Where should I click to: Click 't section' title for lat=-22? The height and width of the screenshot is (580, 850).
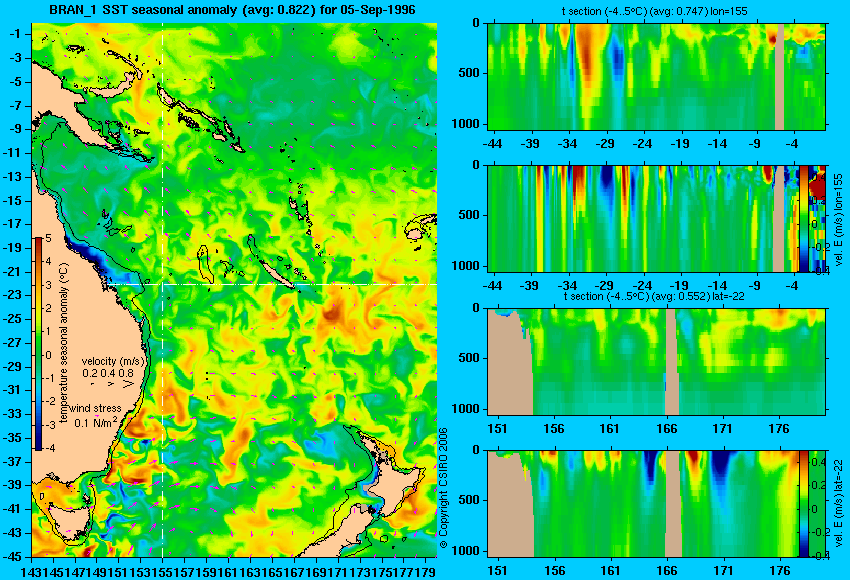[654, 297]
